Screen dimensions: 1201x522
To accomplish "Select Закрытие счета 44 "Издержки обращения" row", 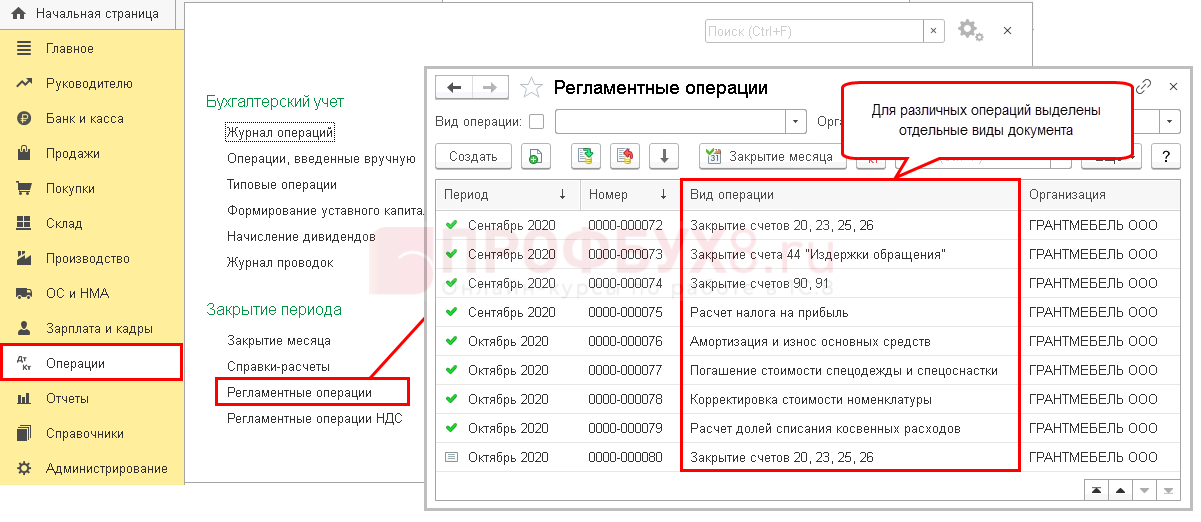I will pyautogui.click(x=810, y=255).
